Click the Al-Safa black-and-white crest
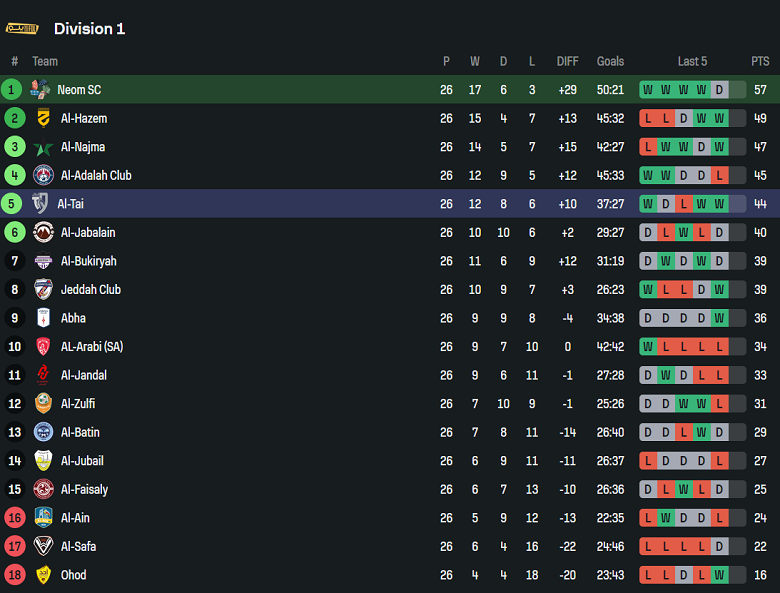Screen dimensions: 780x593 point(43,547)
